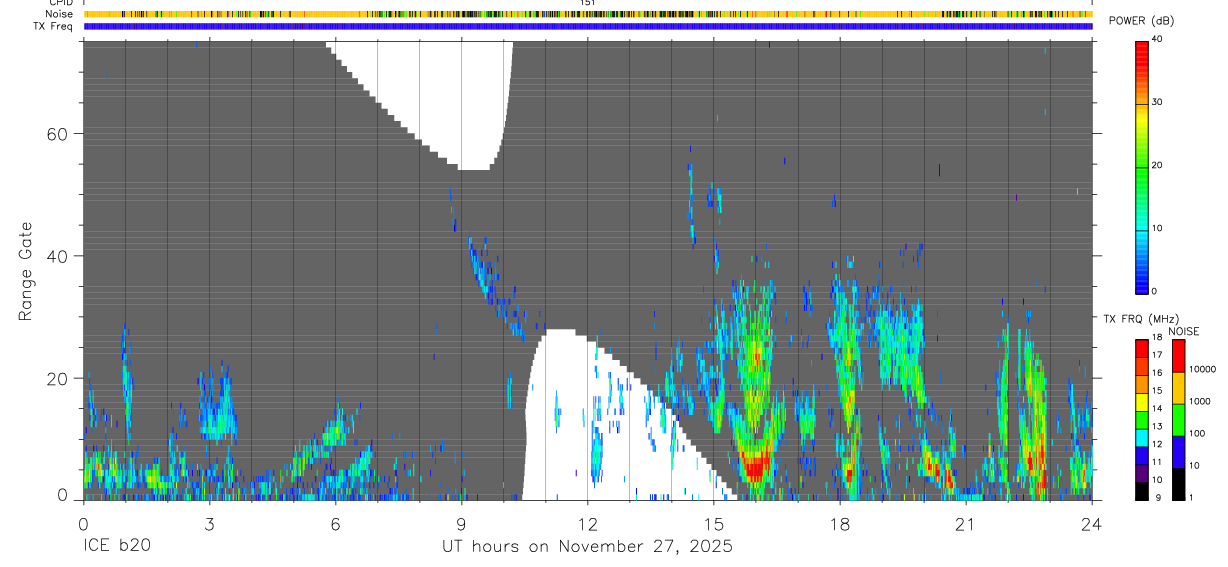Click the blue 11–12 MHz TX FRQ swatch

click(x=1141, y=455)
